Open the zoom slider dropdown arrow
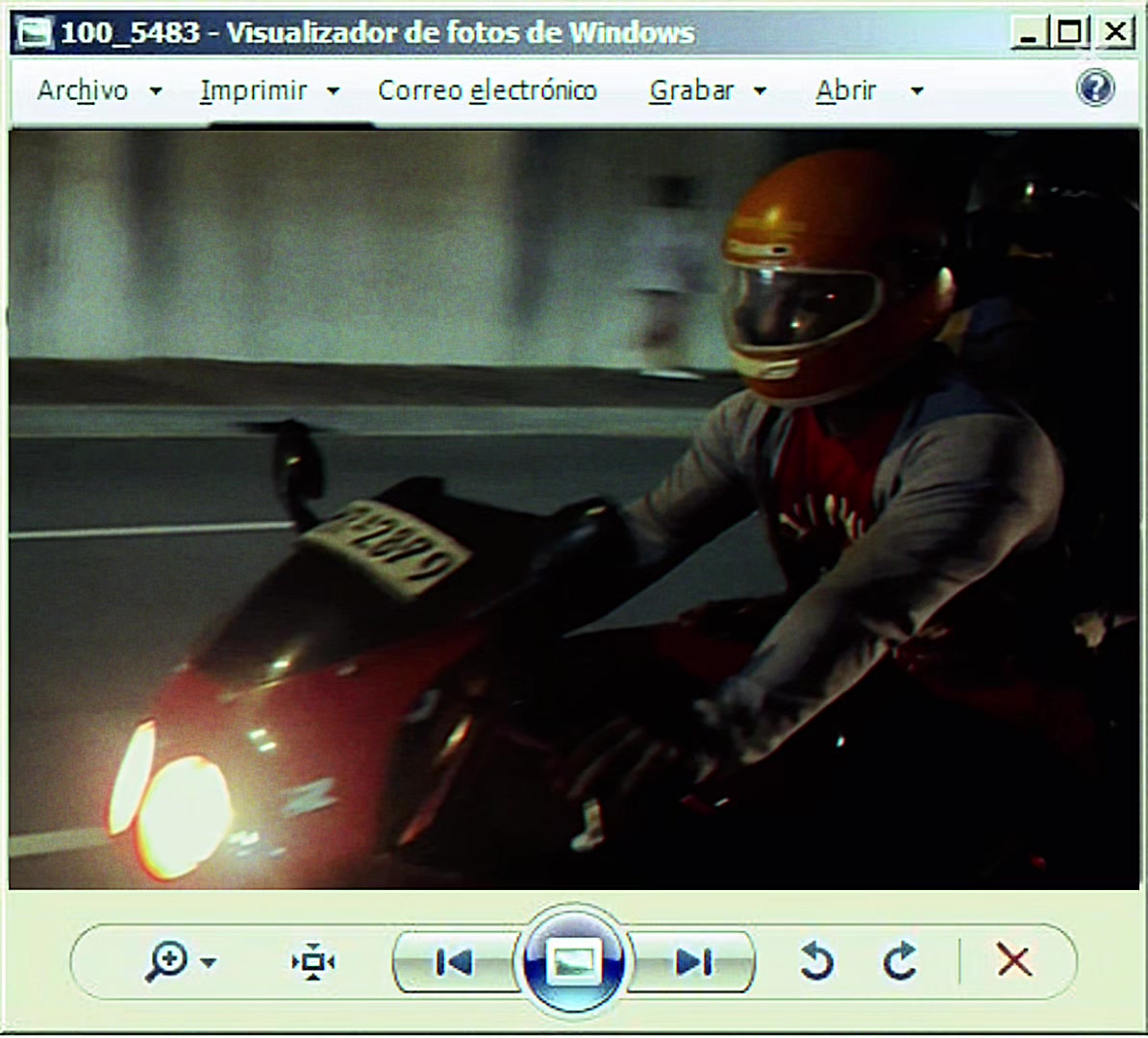This screenshot has height=1038, width=1148. [209, 963]
